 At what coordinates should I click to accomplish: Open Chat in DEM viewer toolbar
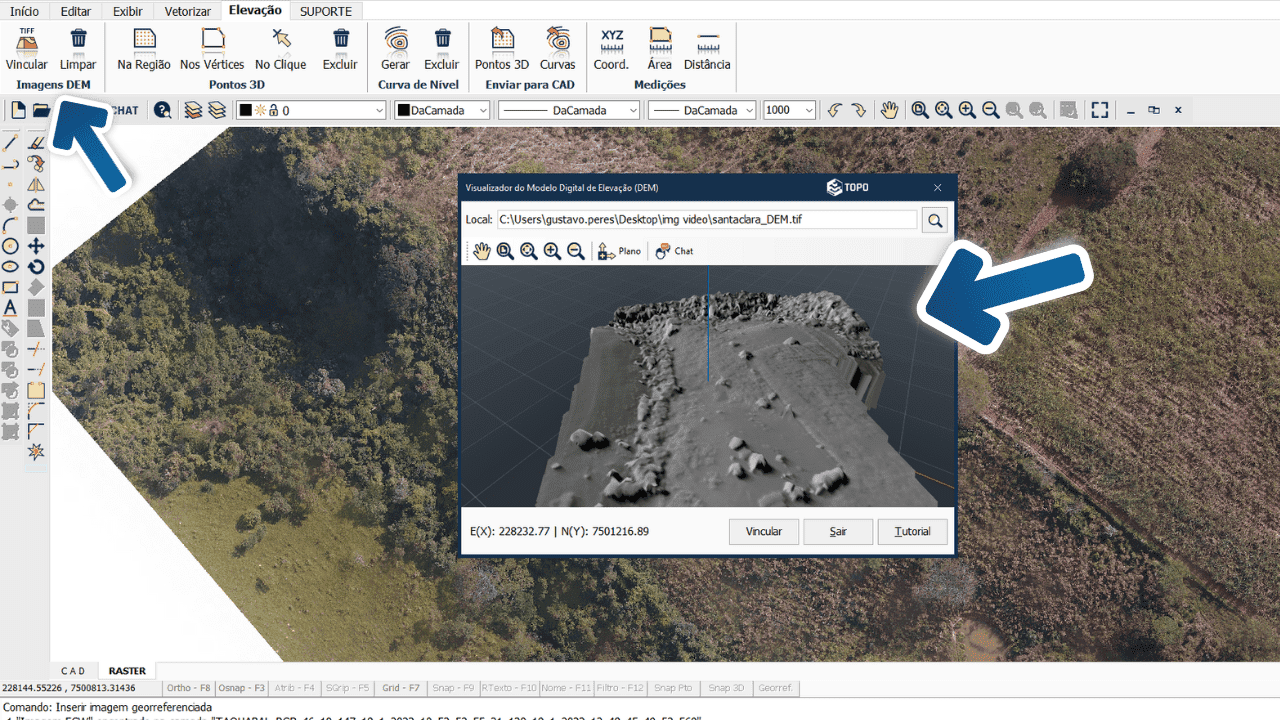(674, 251)
